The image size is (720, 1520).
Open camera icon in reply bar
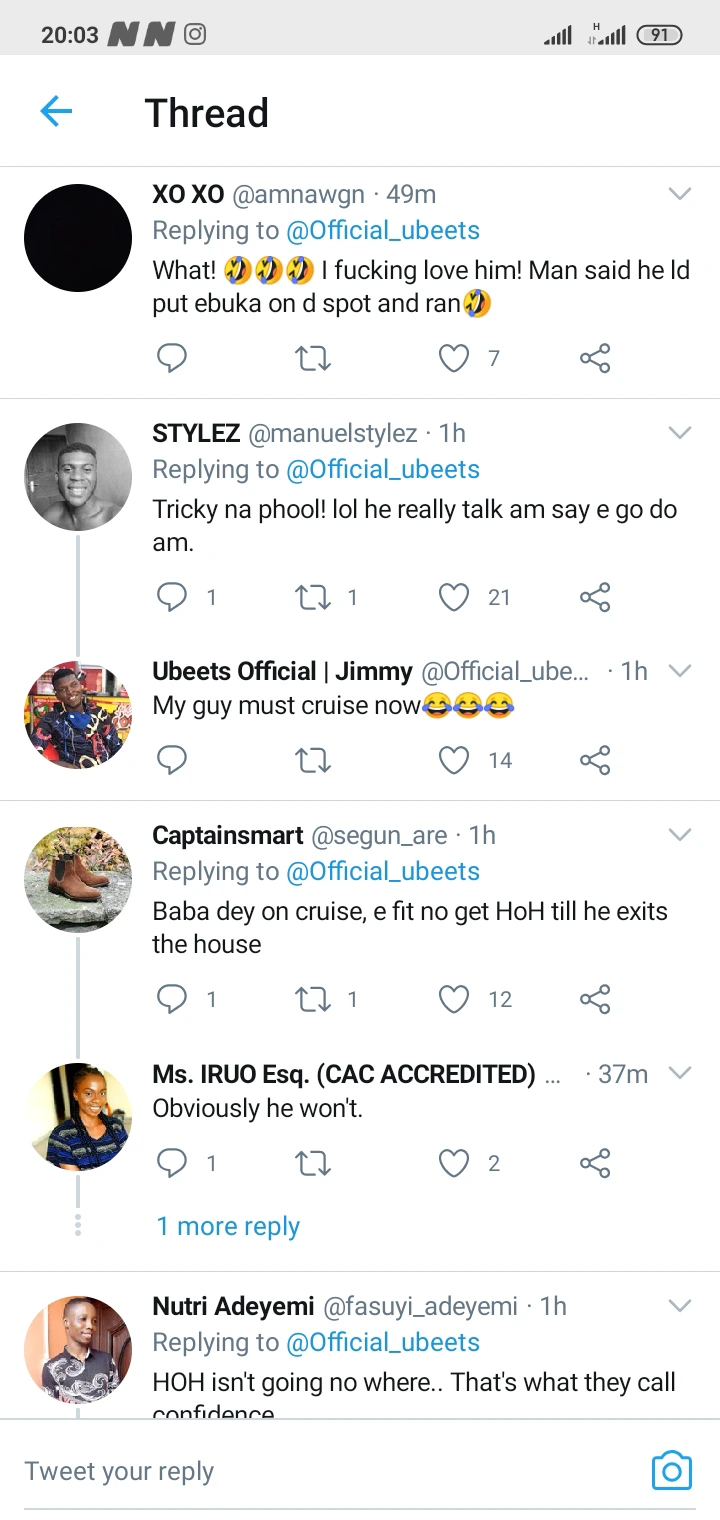point(671,1471)
